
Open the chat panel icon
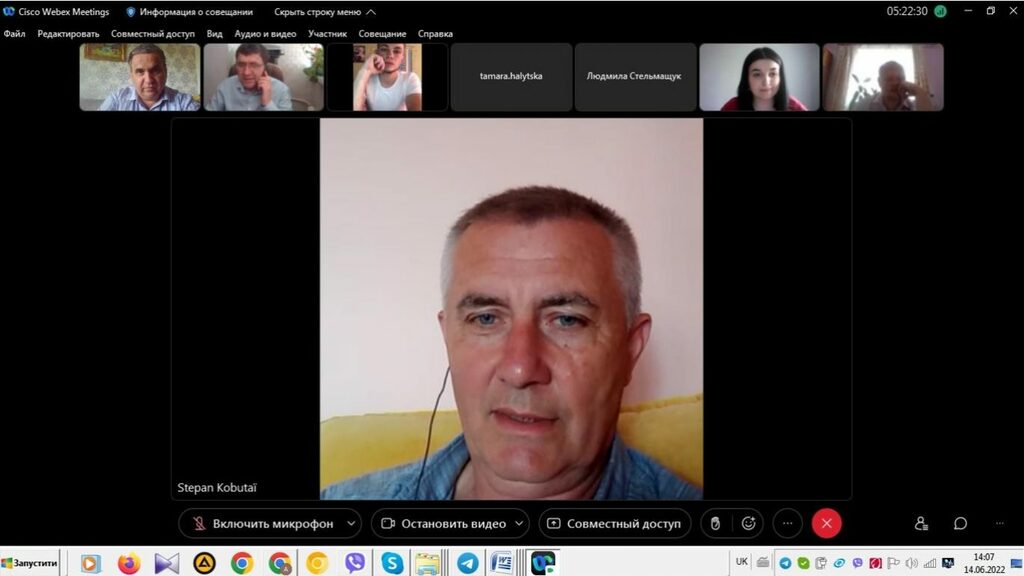point(960,523)
